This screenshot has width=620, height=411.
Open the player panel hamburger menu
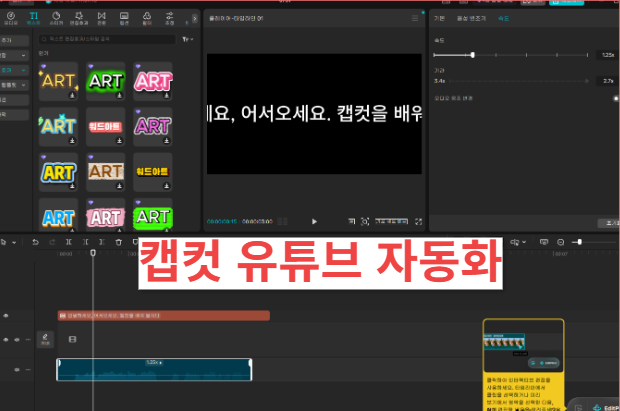415,18
